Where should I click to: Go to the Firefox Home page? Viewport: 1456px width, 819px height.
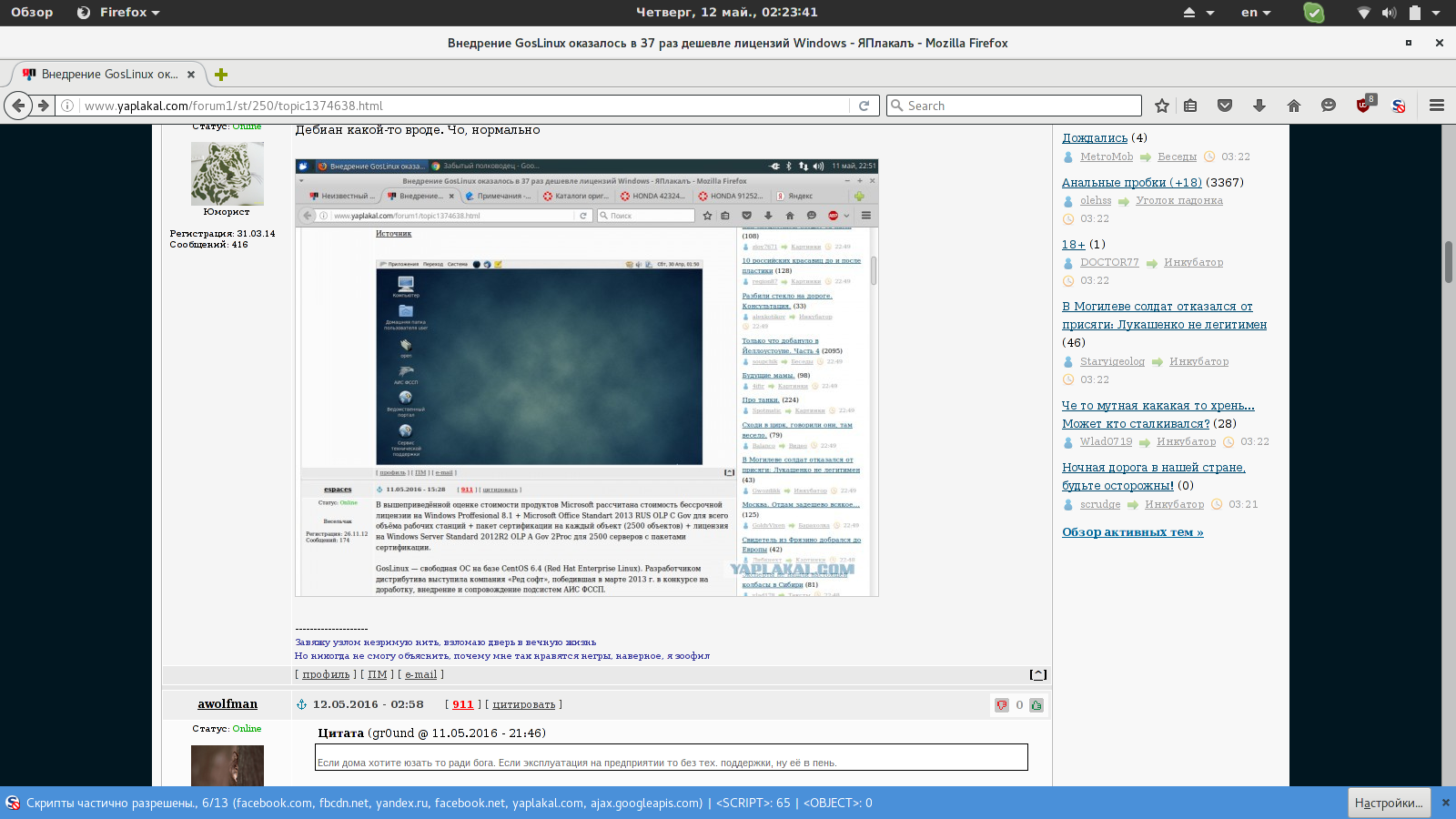click(x=1294, y=106)
